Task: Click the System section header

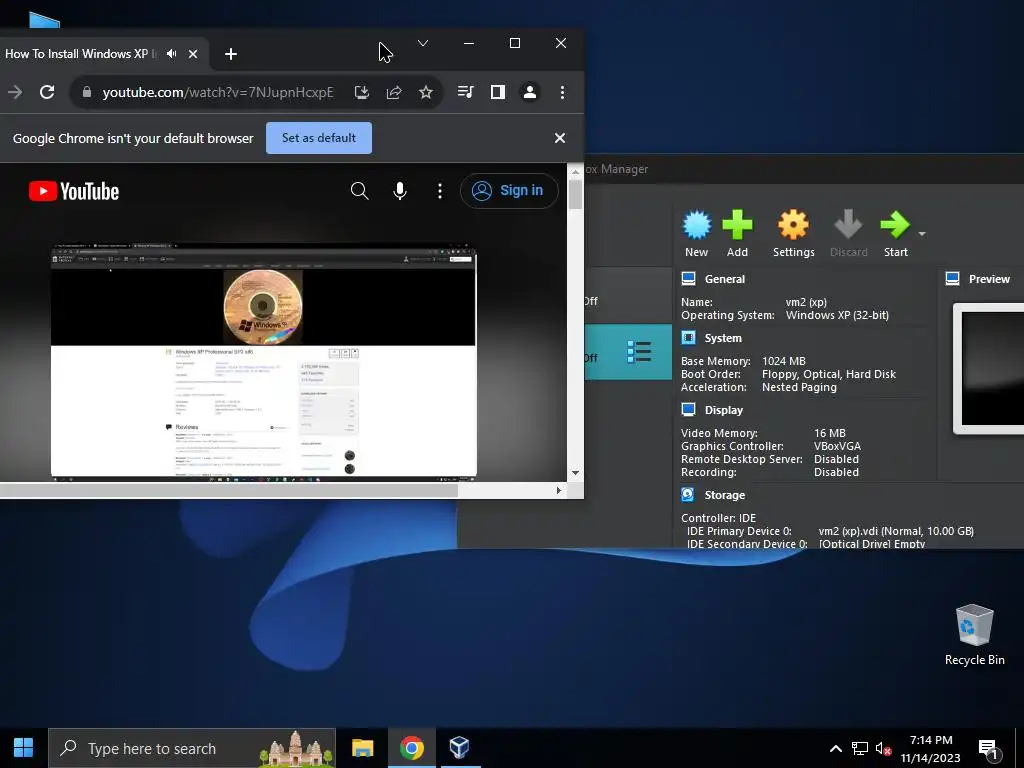Action: [723, 338]
